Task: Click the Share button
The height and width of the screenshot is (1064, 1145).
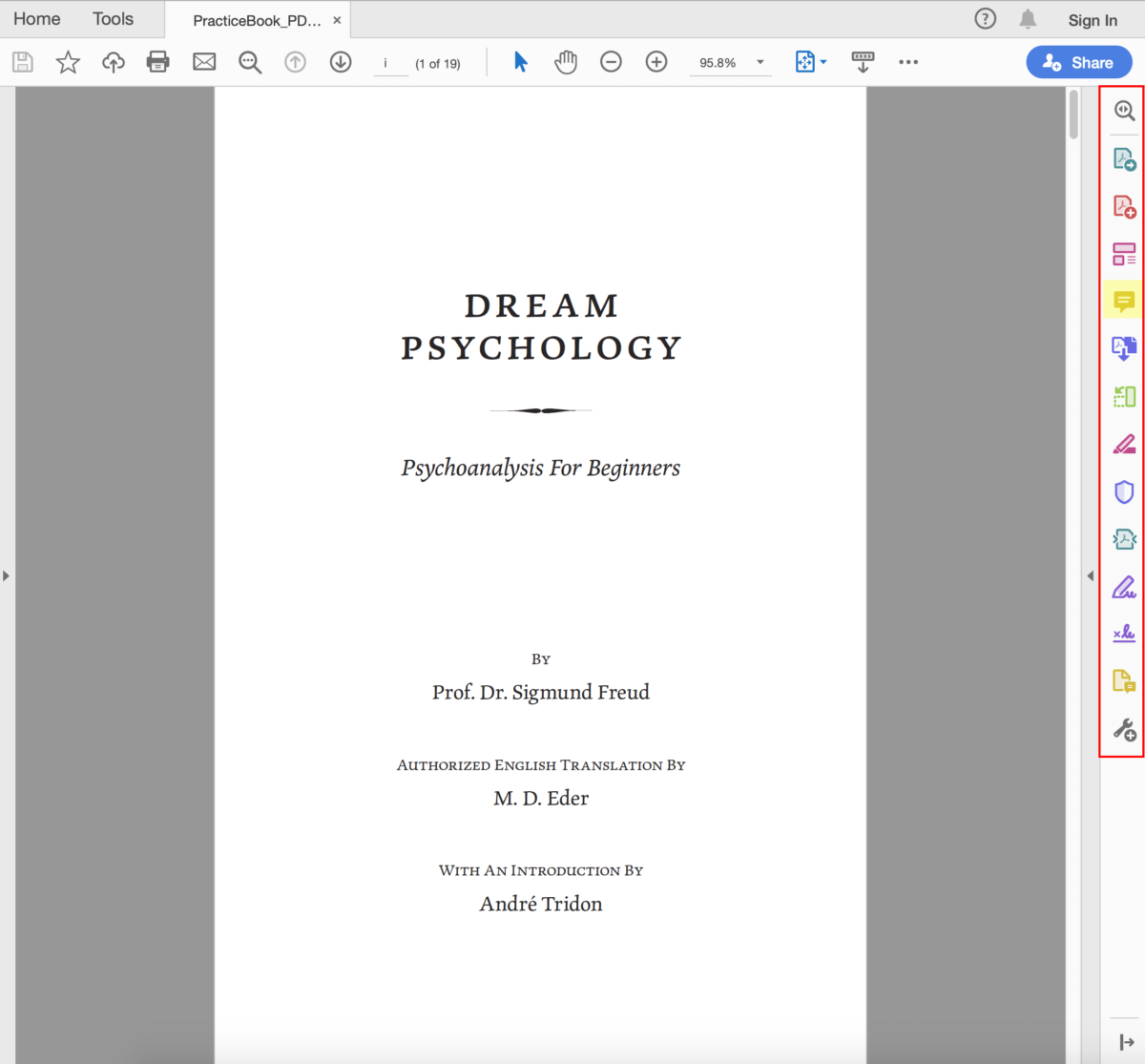Action: coord(1079,61)
